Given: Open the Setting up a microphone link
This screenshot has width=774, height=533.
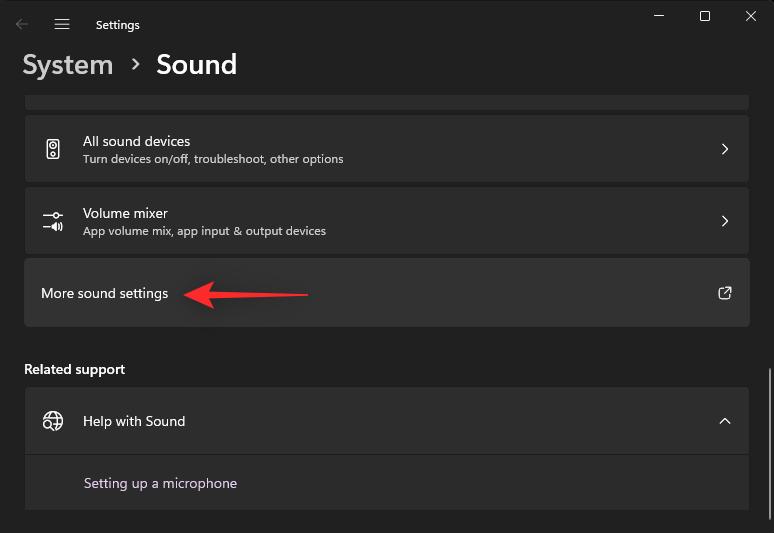Looking at the screenshot, I should tap(160, 483).
